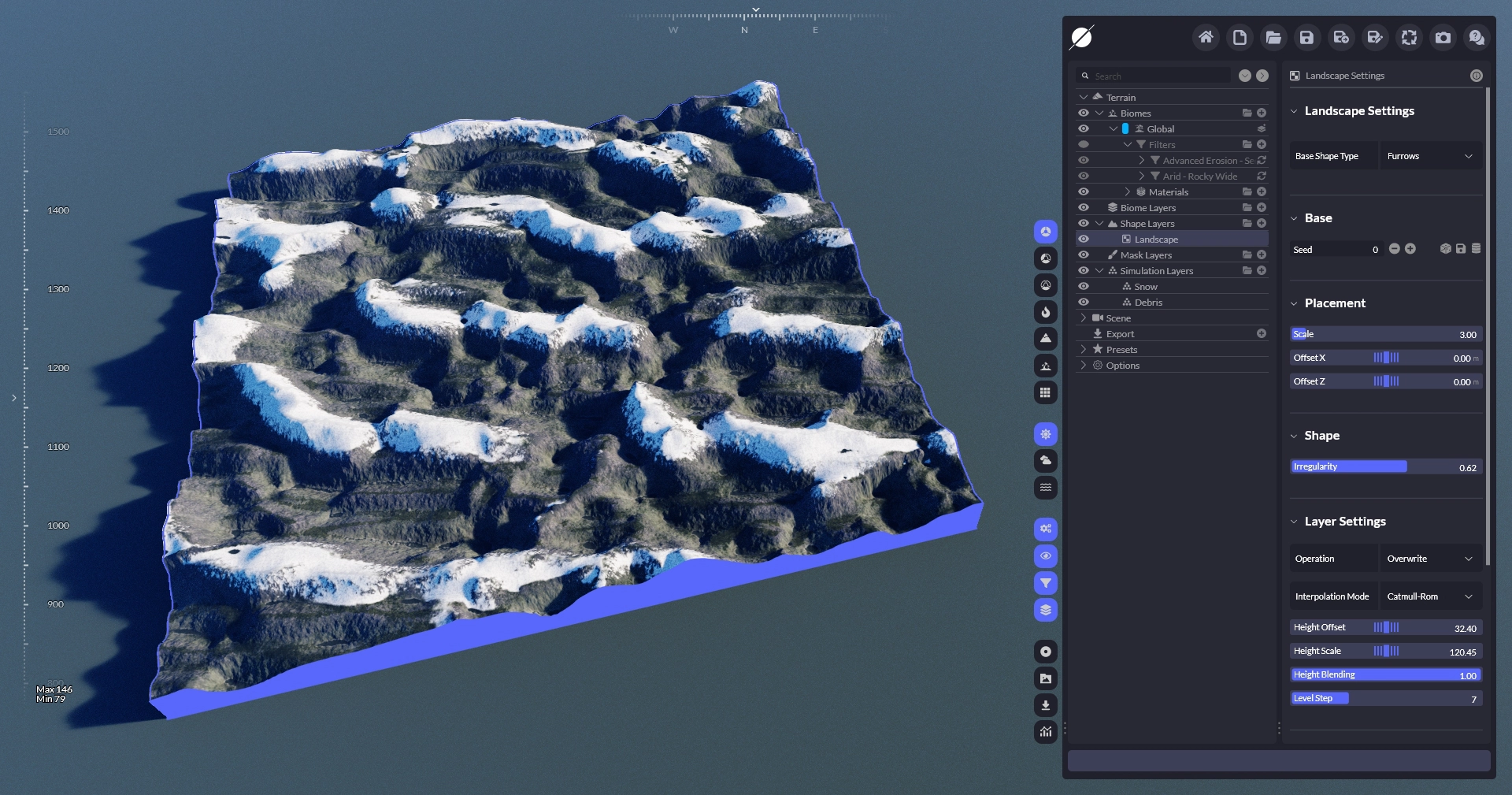Expand the Presets tree node
The image size is (1512, 795).
pos(1084,350)
